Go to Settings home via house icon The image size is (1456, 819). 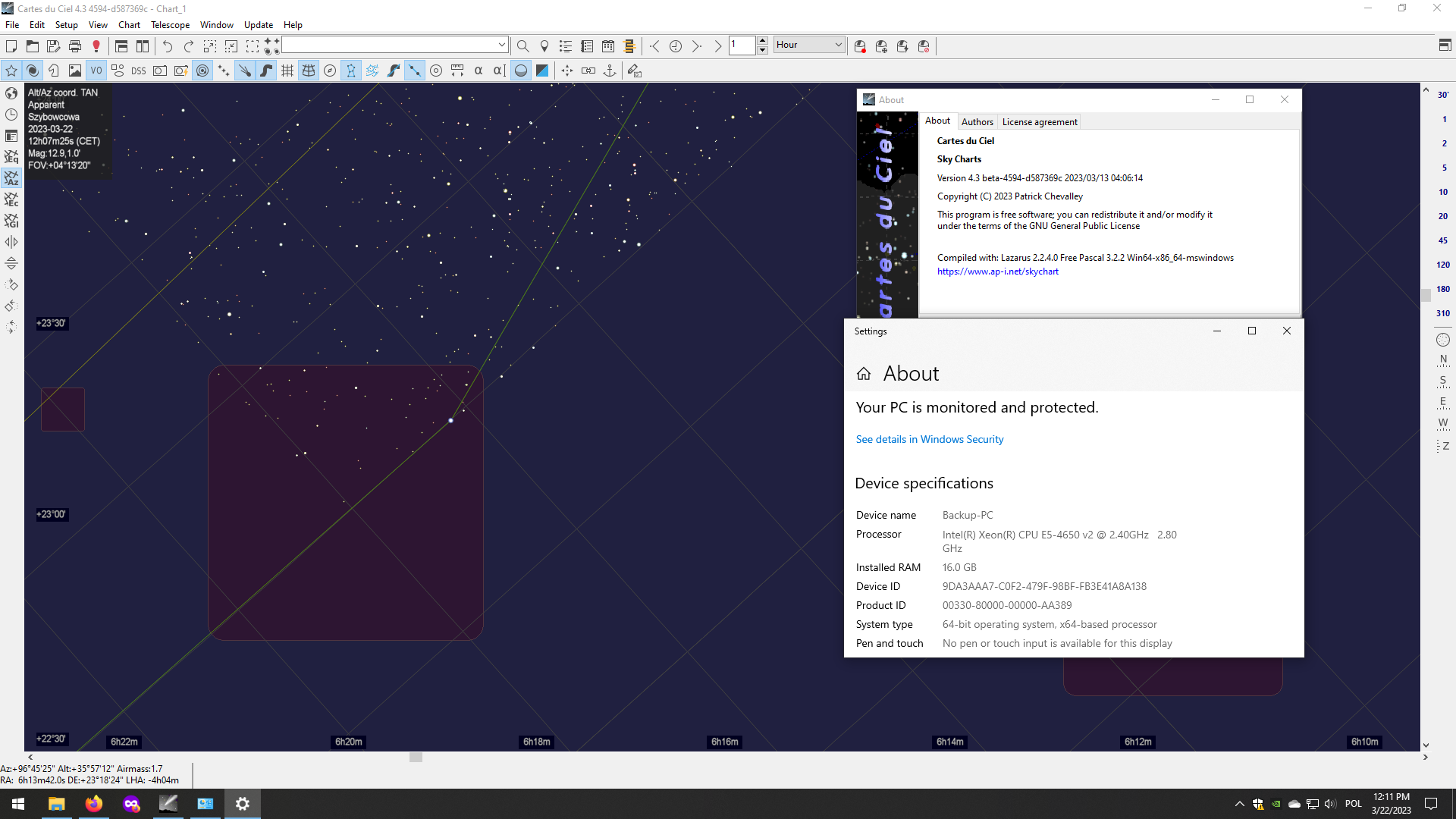(863, 374)
